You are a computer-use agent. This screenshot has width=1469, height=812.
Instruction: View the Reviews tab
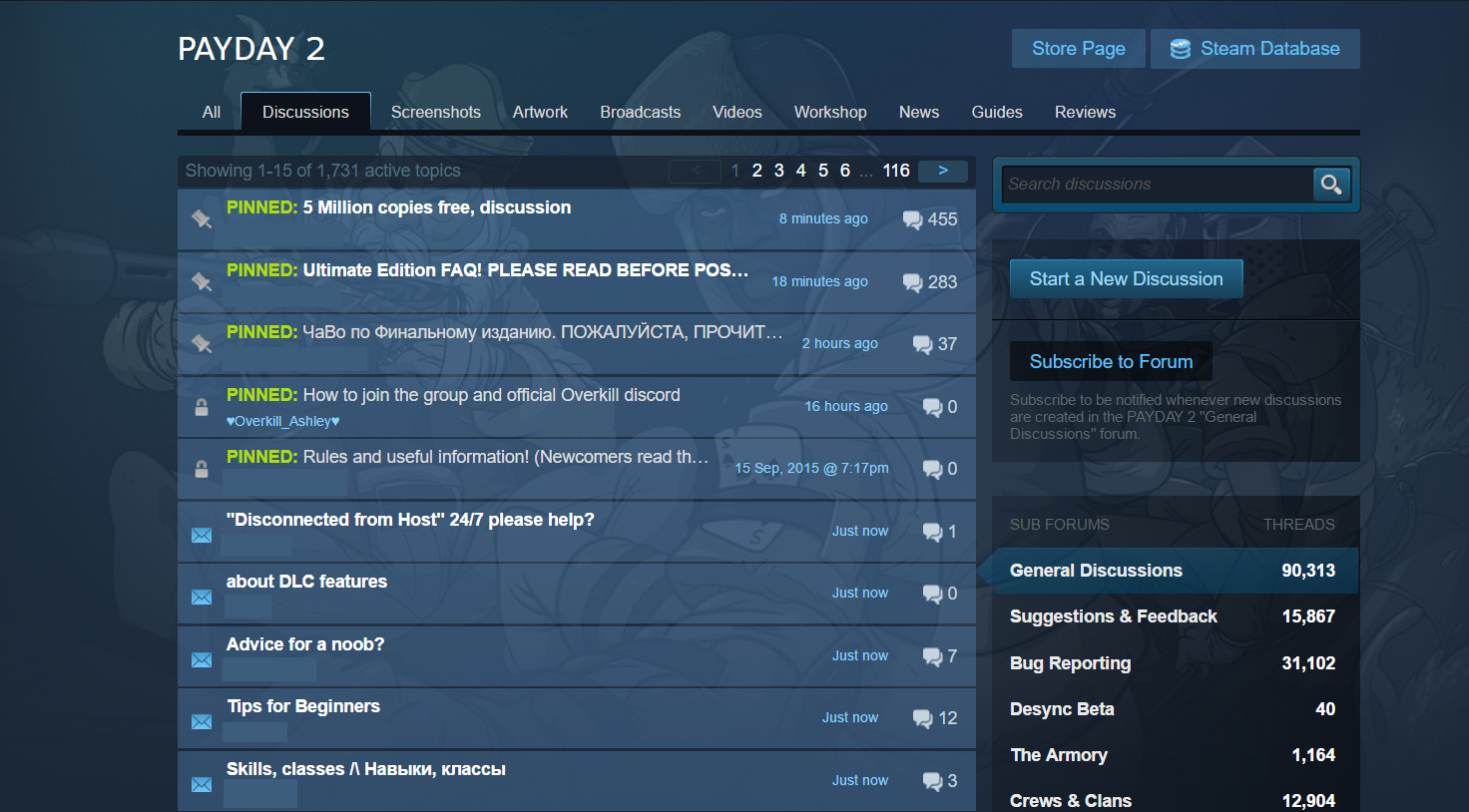(1085, 112)
